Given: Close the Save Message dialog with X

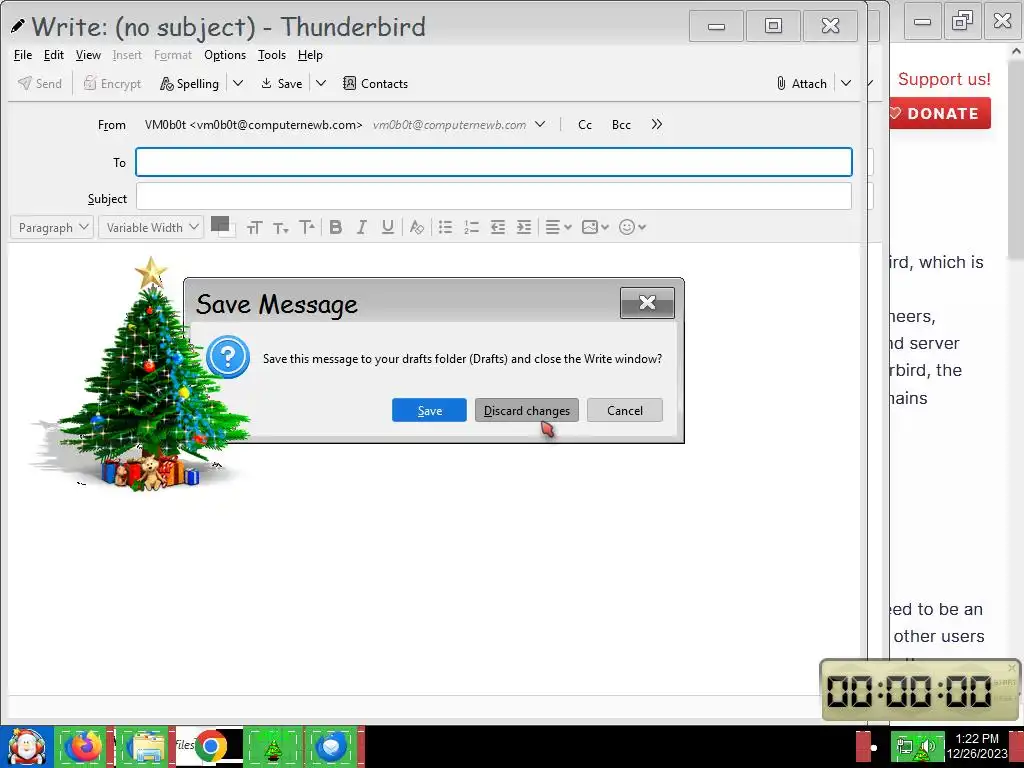Looking at the screenshot, I should tap(647, 302).
